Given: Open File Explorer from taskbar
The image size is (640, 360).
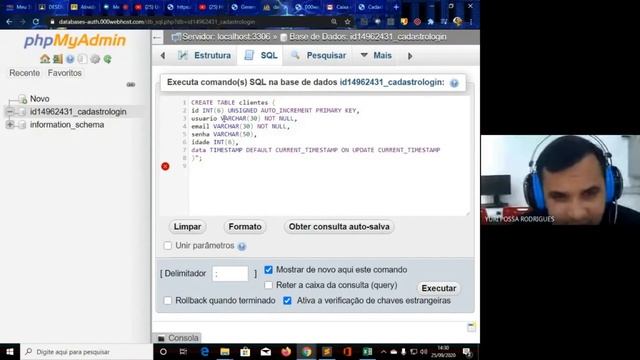Looking at the screenshot, I should point(225,351).
